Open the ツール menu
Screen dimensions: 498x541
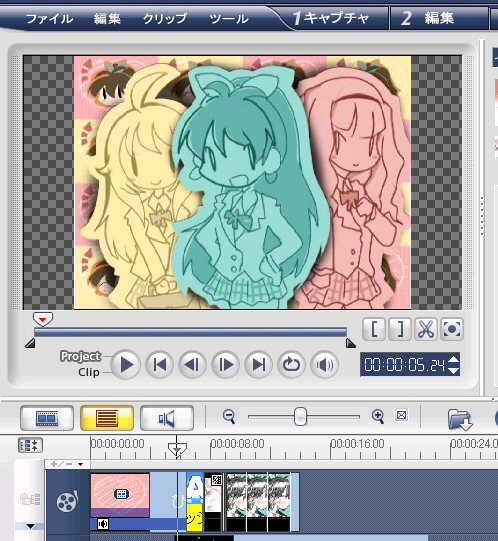pos(229,18)
